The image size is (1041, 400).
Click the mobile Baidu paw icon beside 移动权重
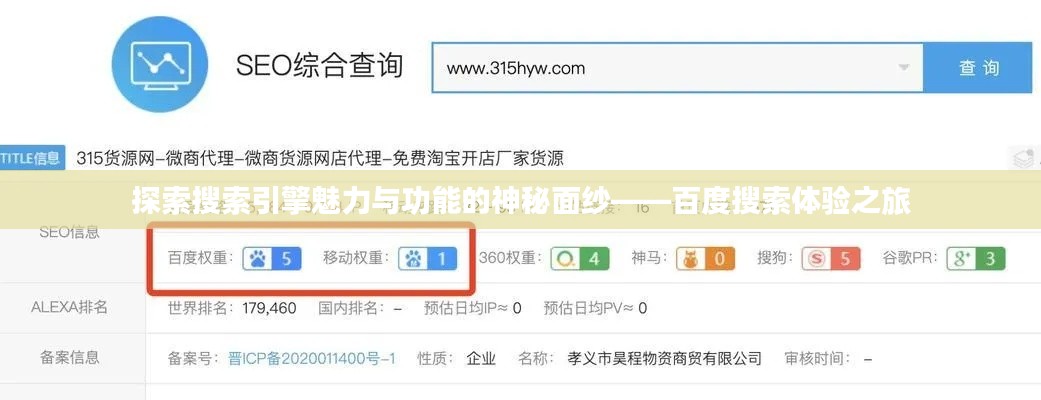(x=414, y=258)
